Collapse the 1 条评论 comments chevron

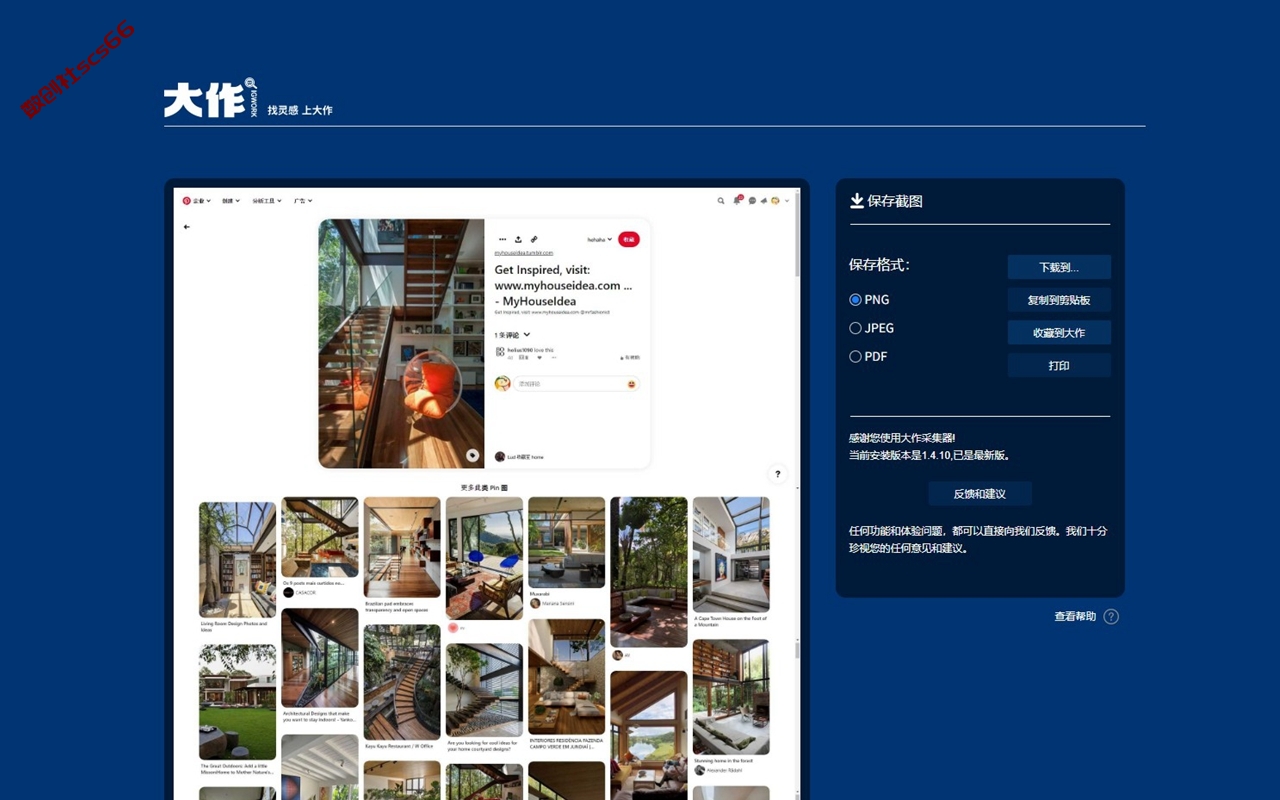coord(527,335)
